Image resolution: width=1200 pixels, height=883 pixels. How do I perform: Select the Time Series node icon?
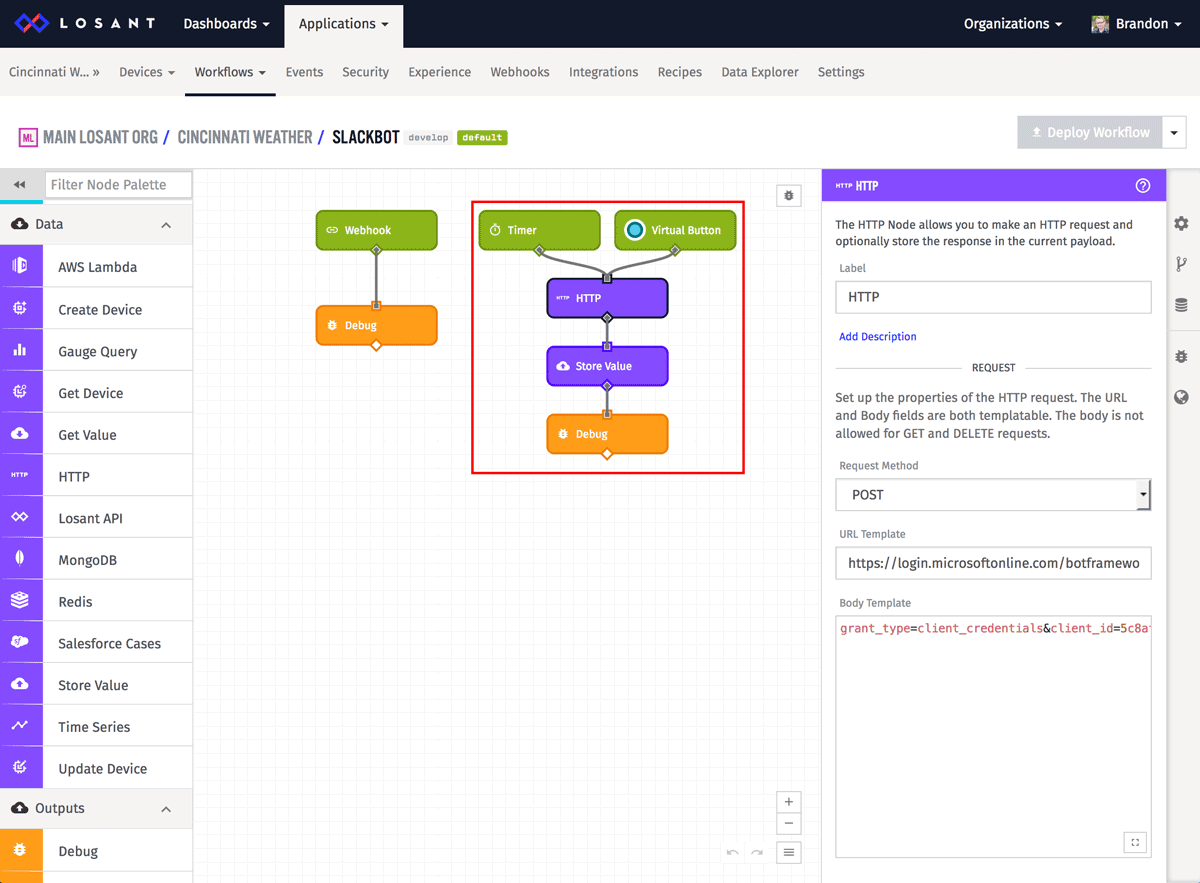click(x=20, y=727)
